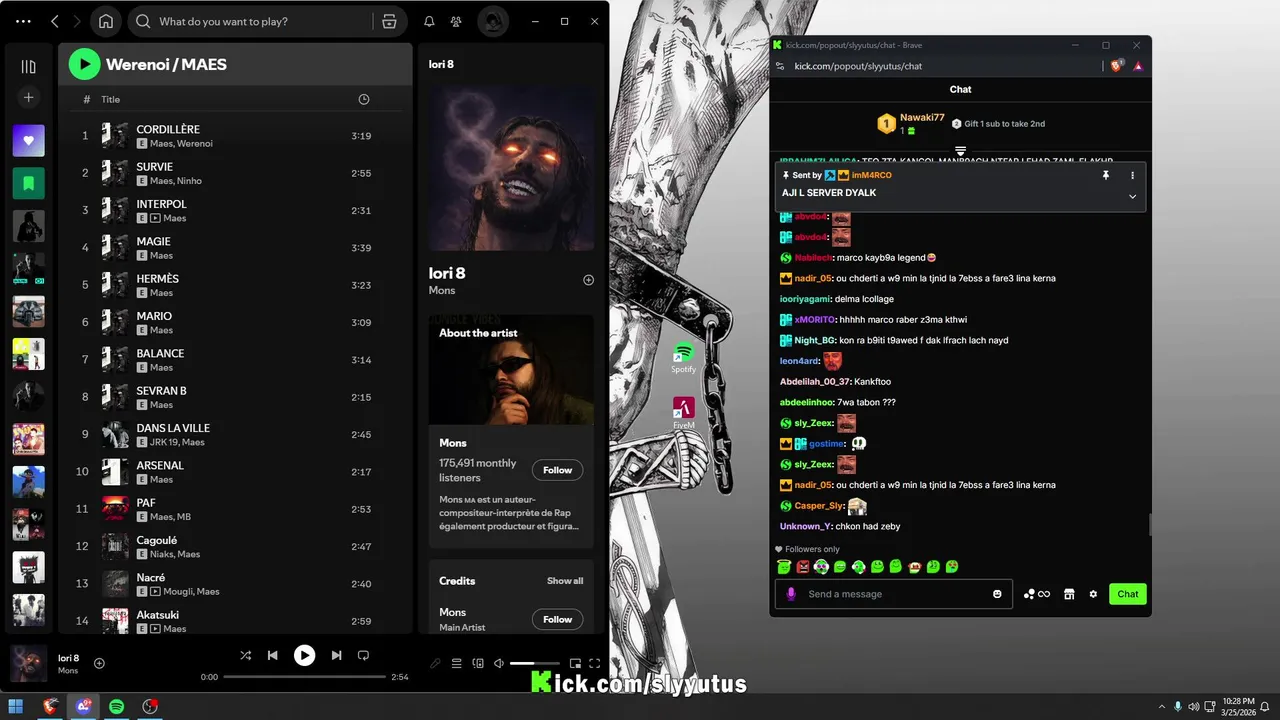Open lori 8 cover art in panel
The width and height of the screenshot is (1280, 720).
(511, 167)
